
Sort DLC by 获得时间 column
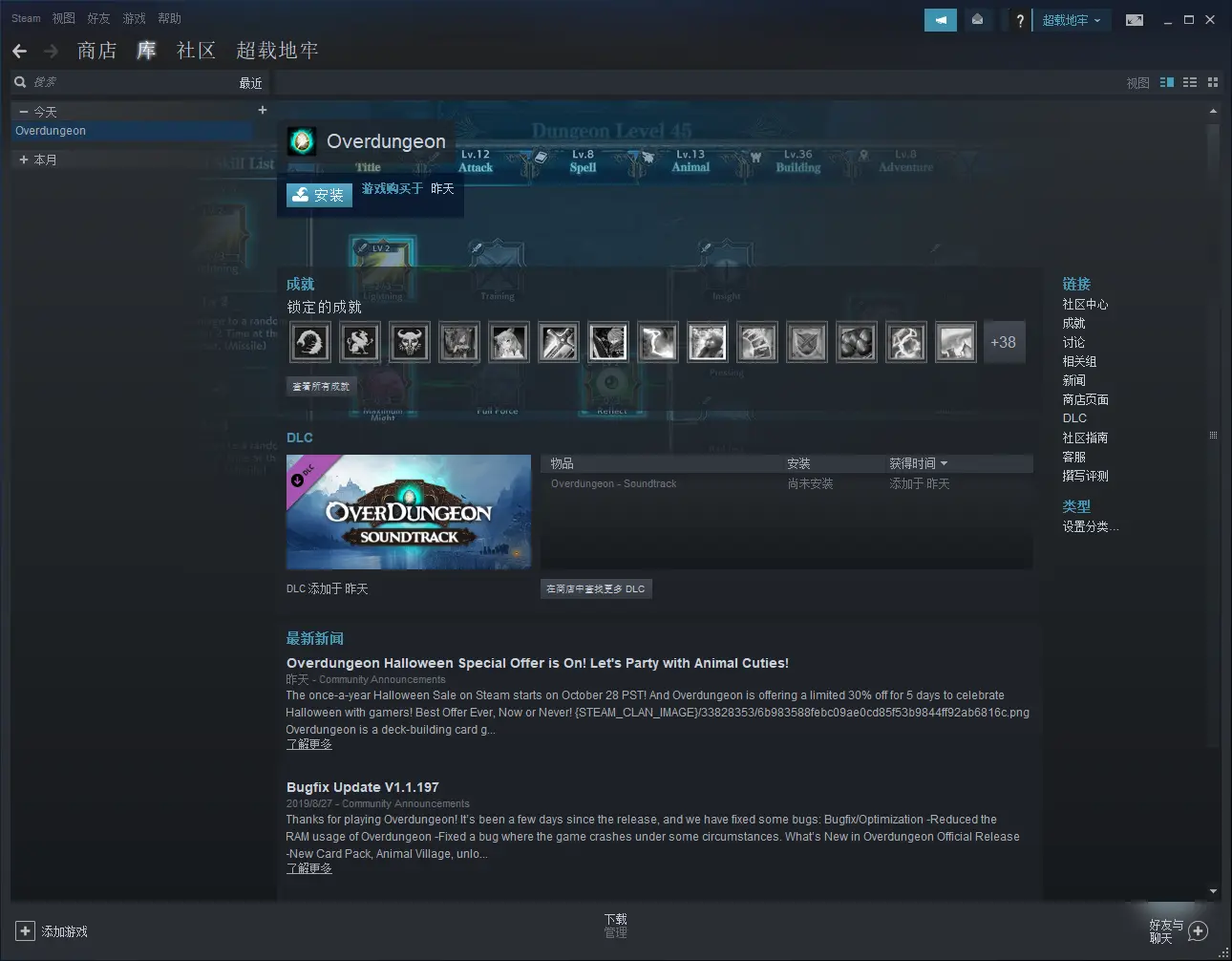pyautogui.click(x=918, y=463)
